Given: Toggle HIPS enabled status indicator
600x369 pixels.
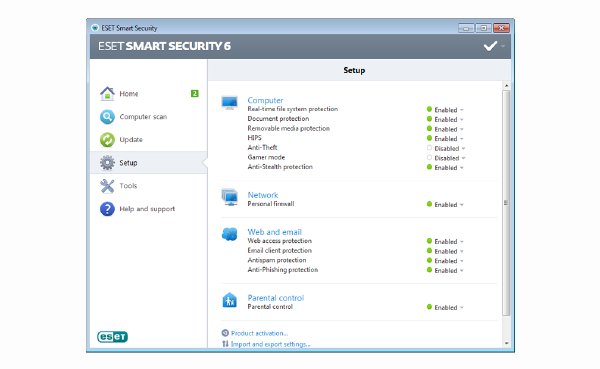Looking at the screenshot, I should [x=429, y=138].
